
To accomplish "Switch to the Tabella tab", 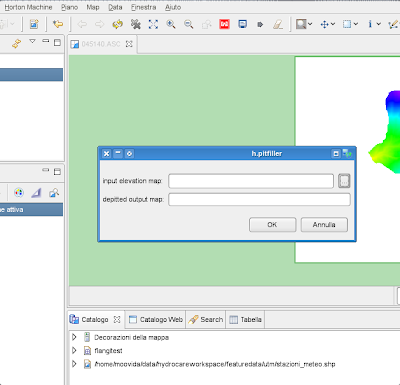I will (246, 320).
